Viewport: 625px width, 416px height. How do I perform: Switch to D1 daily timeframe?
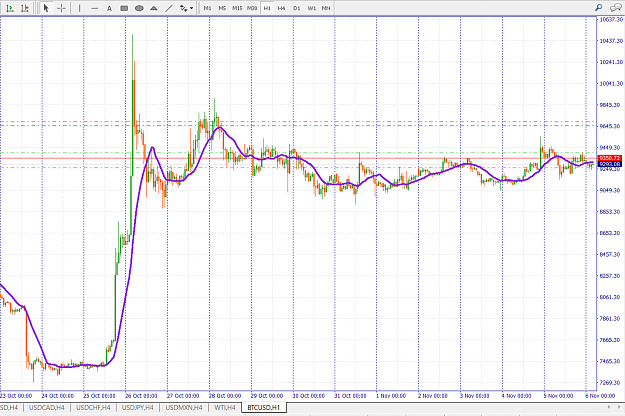297,8
